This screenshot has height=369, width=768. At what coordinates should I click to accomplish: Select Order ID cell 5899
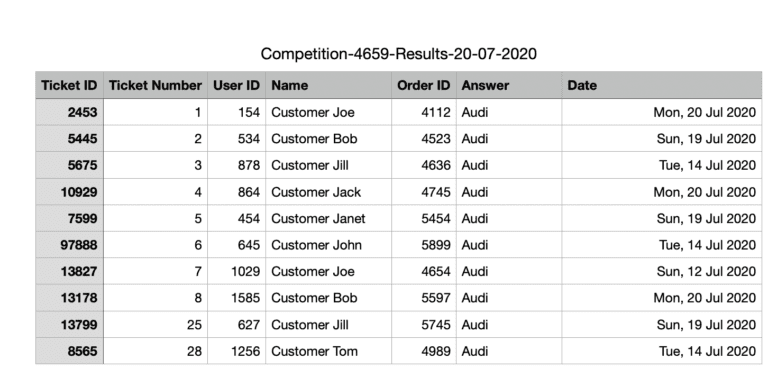tap(424, 245)
